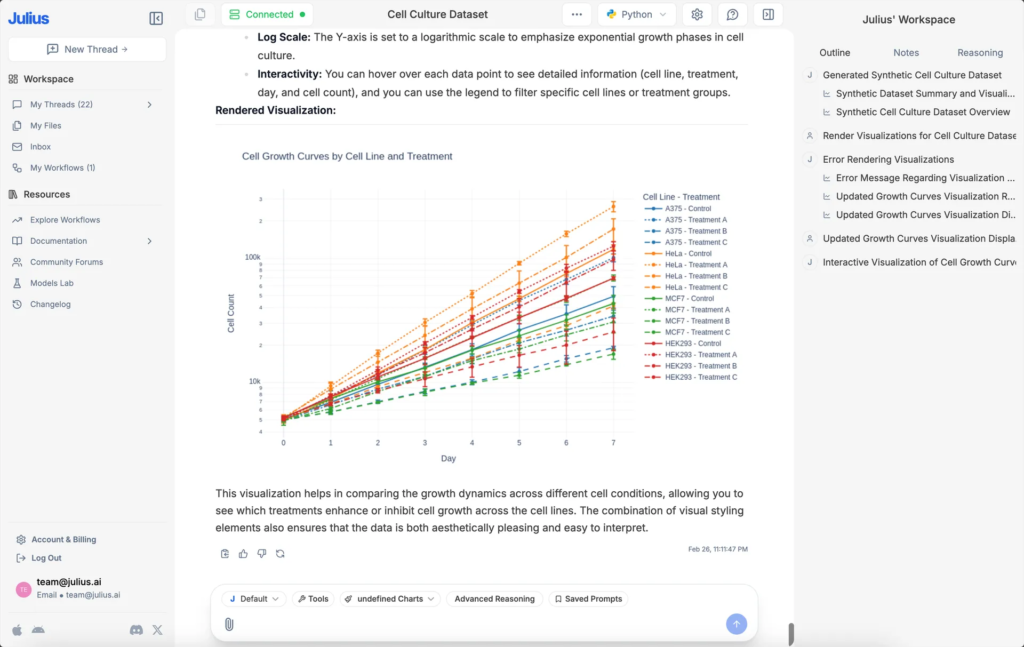
Task: Switch to the Reasoning tab
Action: coord(979,53)
